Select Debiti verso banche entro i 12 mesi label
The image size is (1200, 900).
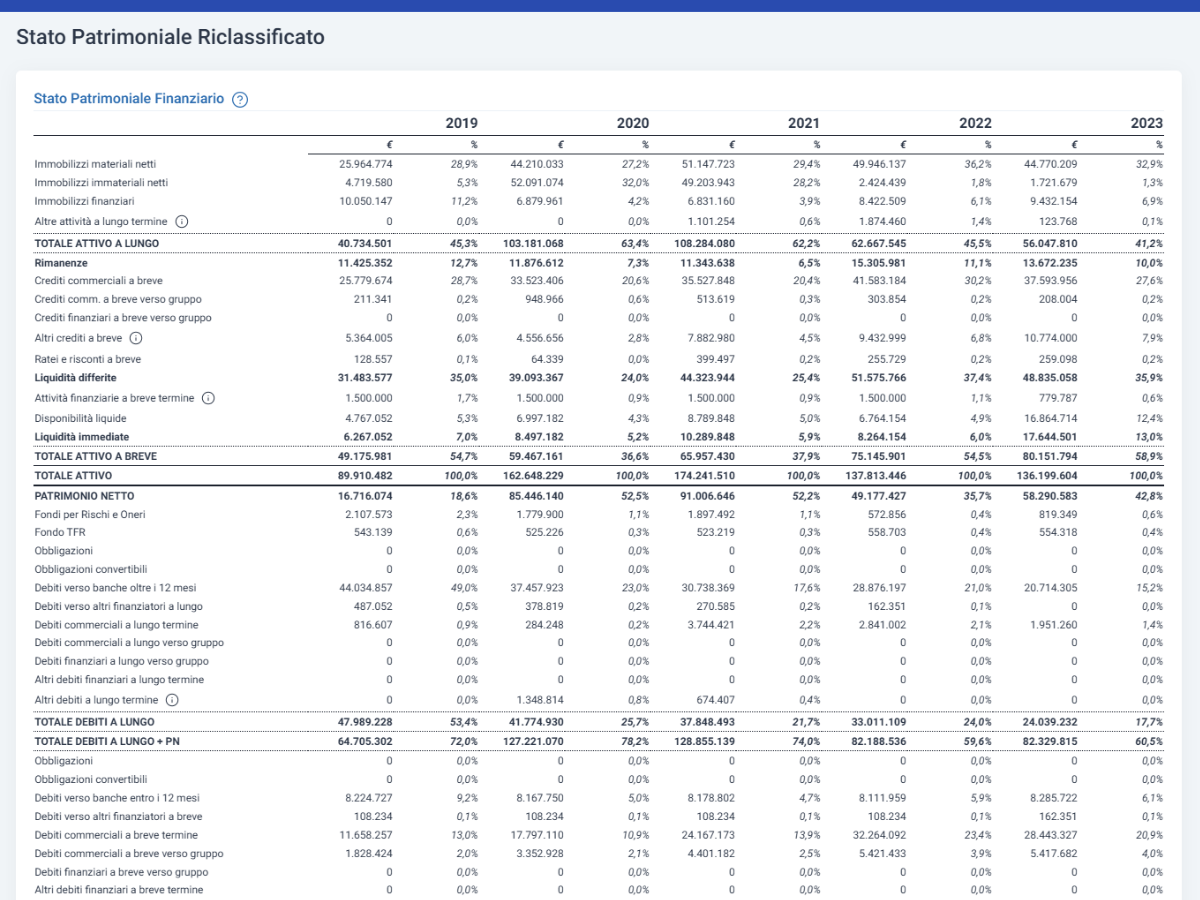pos(117,798)
